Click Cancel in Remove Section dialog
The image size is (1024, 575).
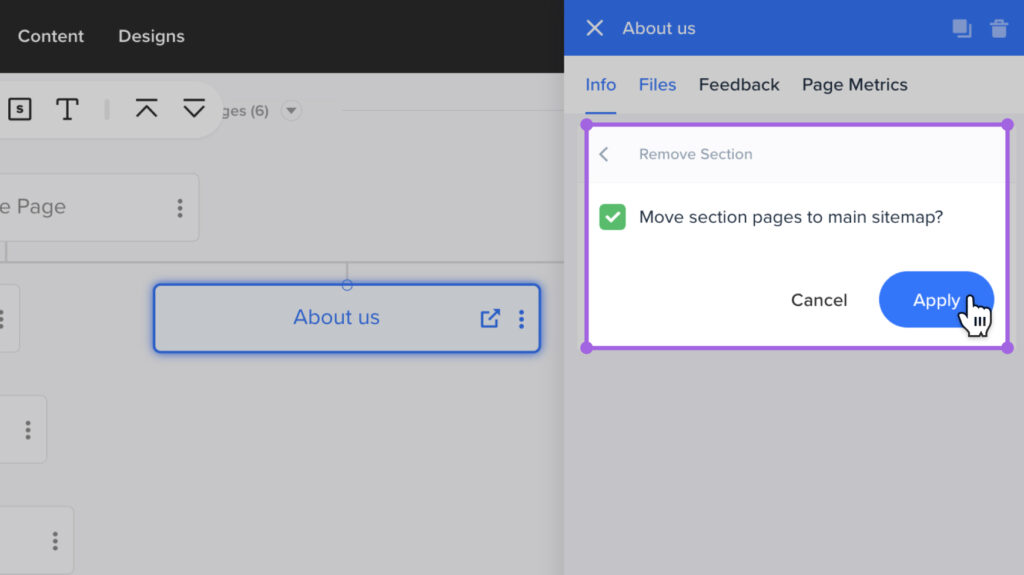pyautogui.click(x=818, y=300)
